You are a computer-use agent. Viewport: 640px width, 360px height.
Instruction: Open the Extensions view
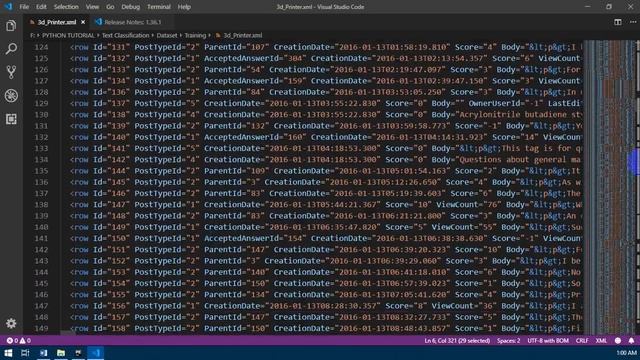pyautogui.click(x=11, y=119)
